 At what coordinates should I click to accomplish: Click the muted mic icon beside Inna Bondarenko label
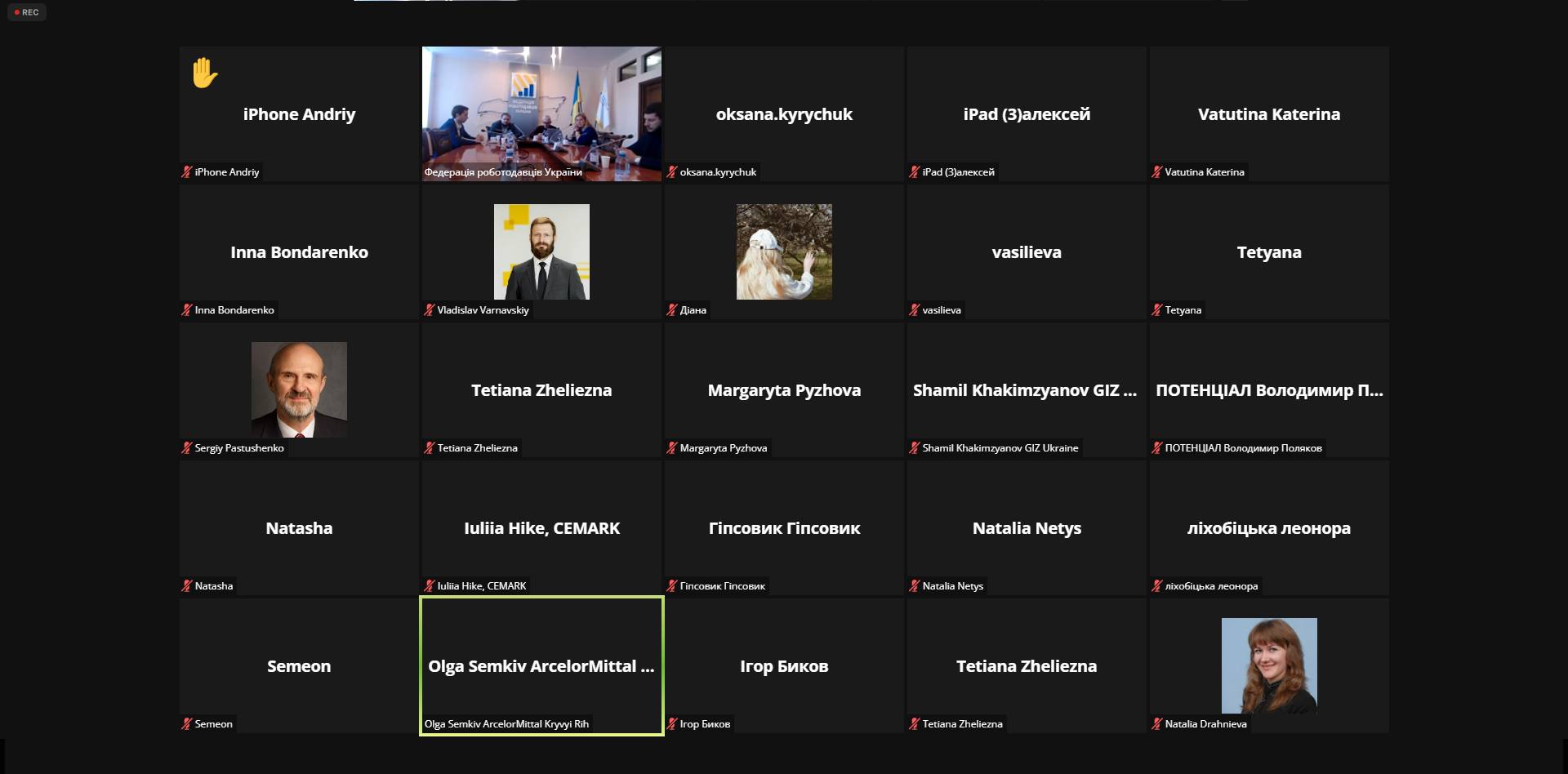point(187,310)
